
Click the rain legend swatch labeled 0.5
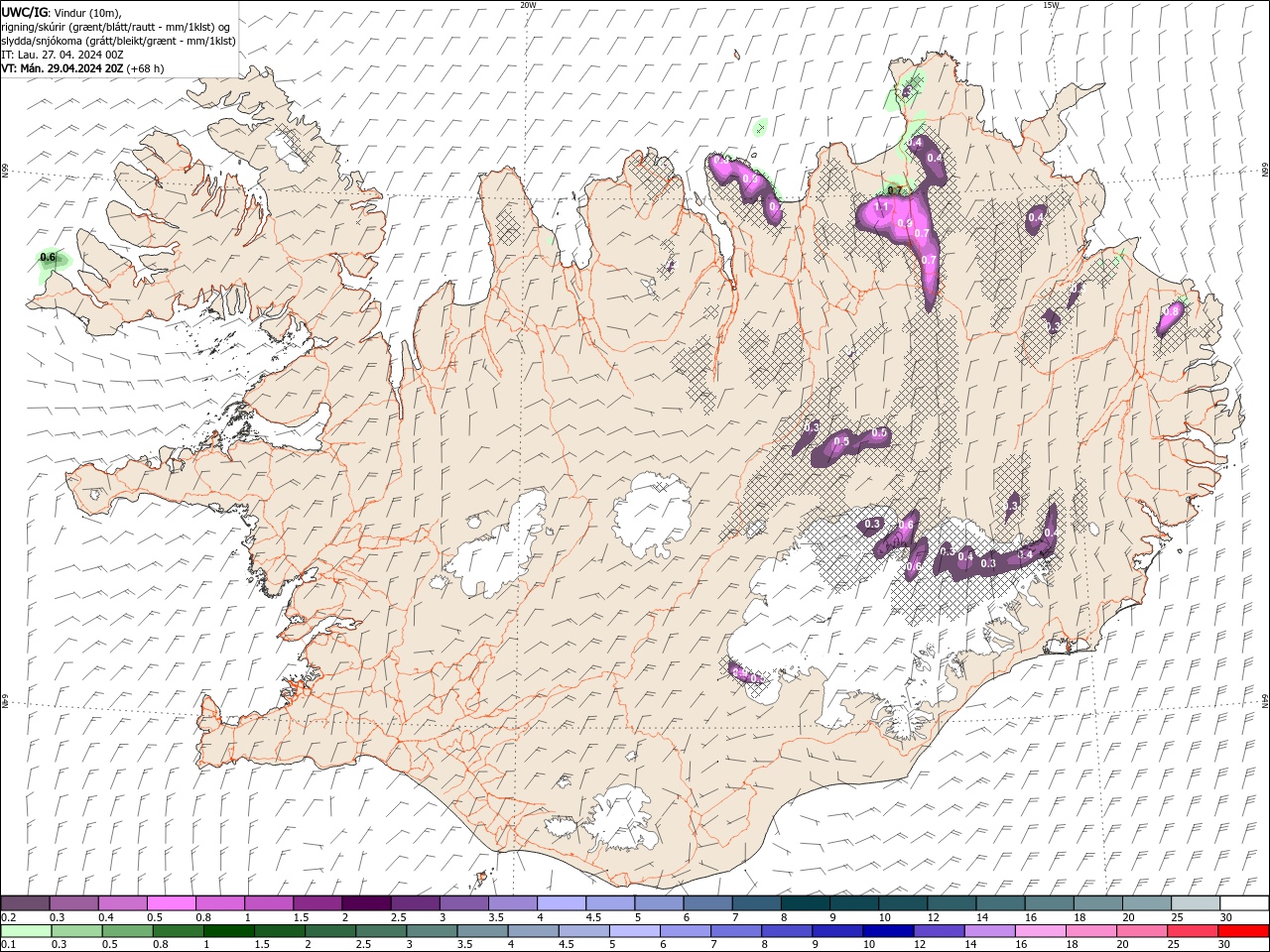point(127,931)
